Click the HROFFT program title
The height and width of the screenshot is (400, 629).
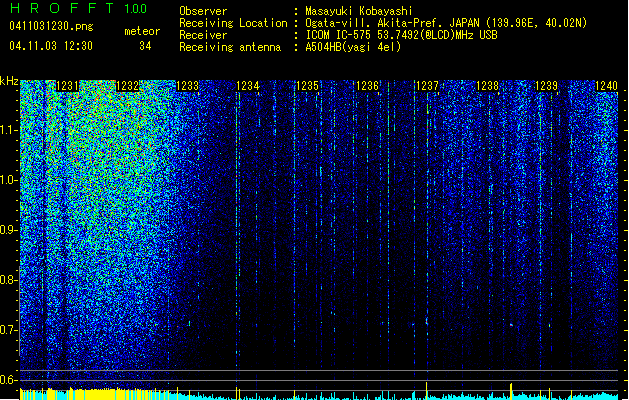pos(62,8)
